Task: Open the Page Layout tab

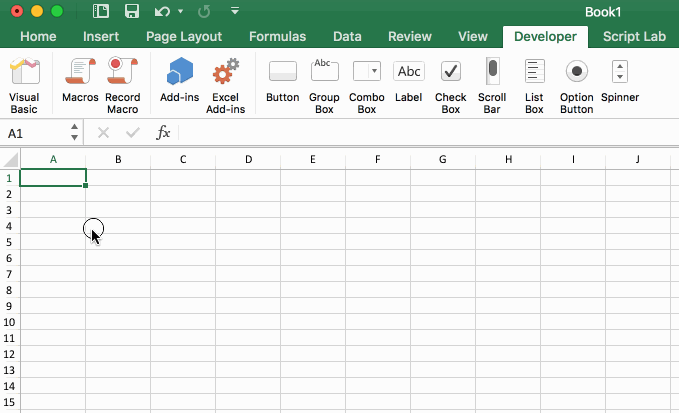Action: pos(184,37)
